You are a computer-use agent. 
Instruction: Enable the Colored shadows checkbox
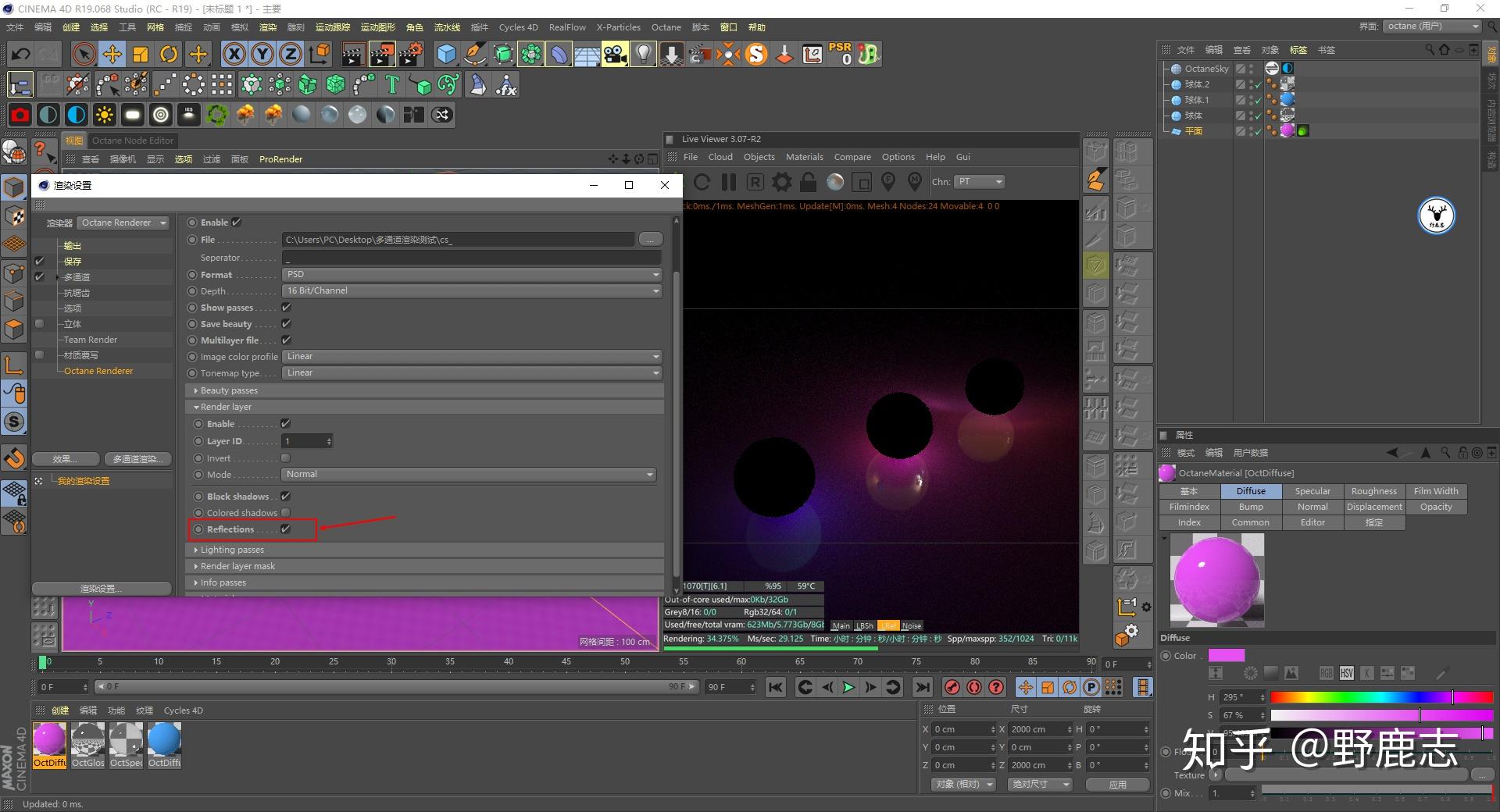coord(286,513)
